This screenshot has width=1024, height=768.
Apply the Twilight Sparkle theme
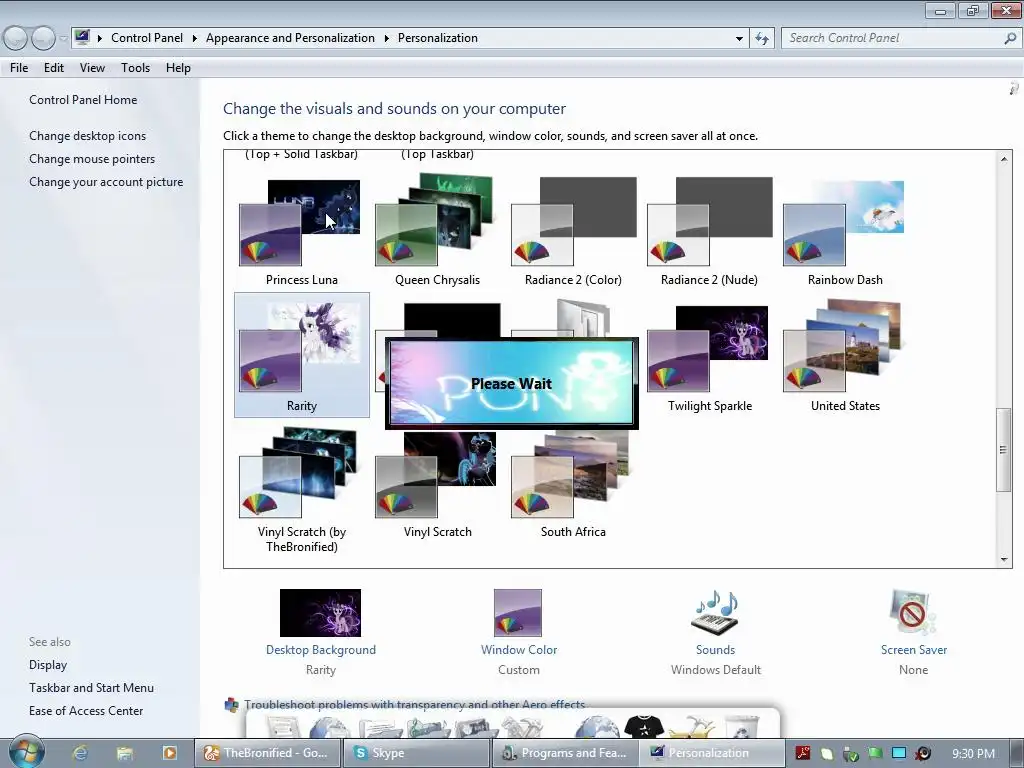tap(709, 357)
